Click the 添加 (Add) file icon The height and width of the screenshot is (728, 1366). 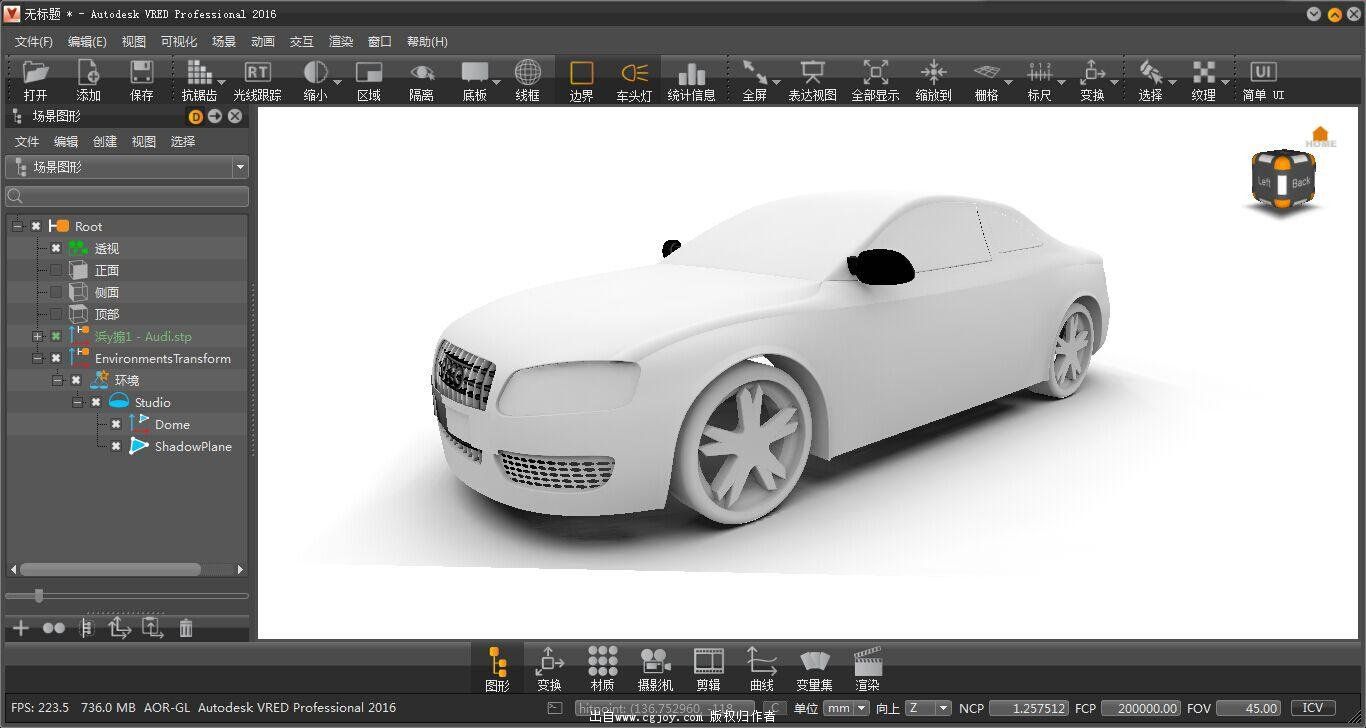click(x=88, y=72)
